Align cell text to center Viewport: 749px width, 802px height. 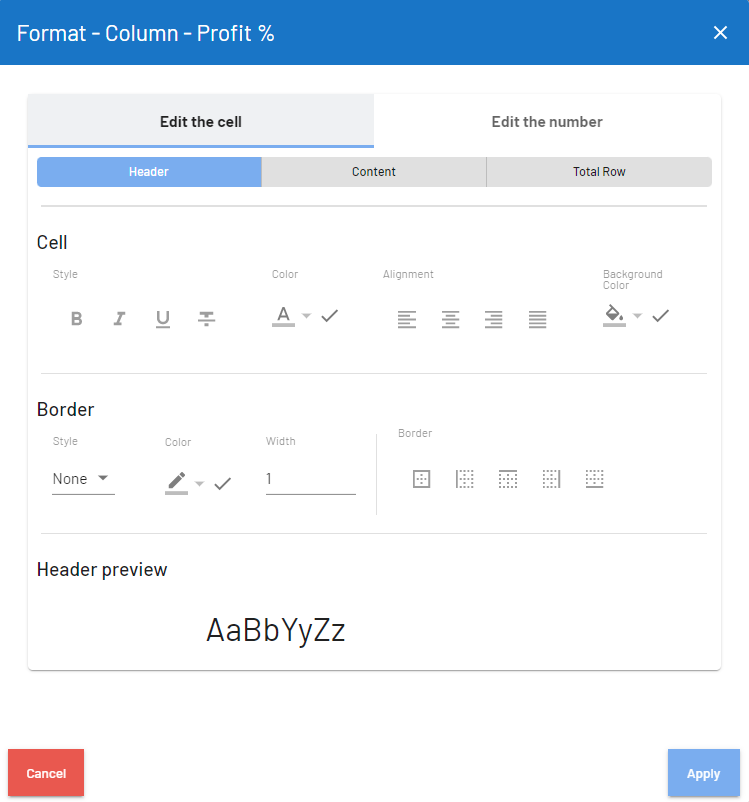451,319
